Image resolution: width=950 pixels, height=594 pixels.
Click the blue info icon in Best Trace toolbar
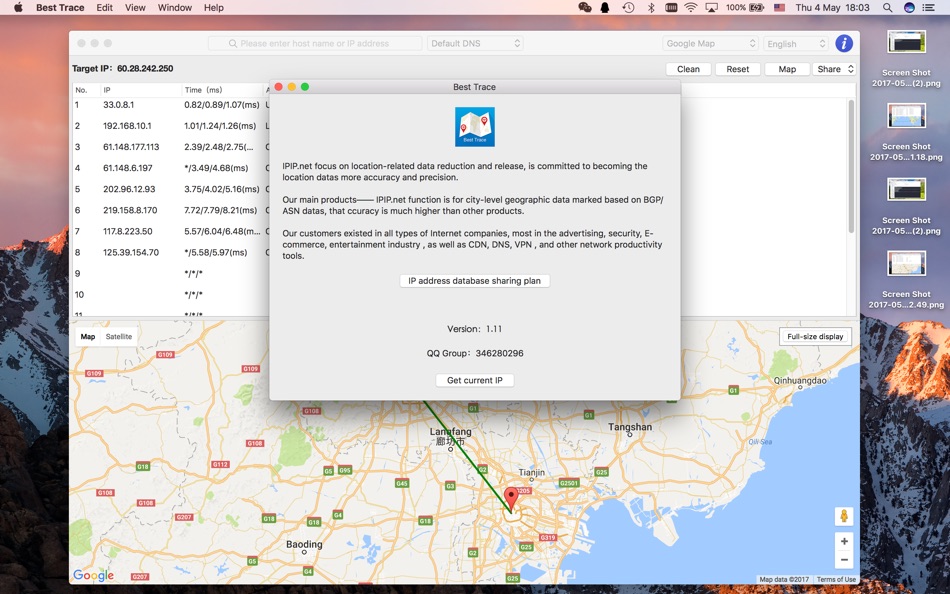(844, 43)
